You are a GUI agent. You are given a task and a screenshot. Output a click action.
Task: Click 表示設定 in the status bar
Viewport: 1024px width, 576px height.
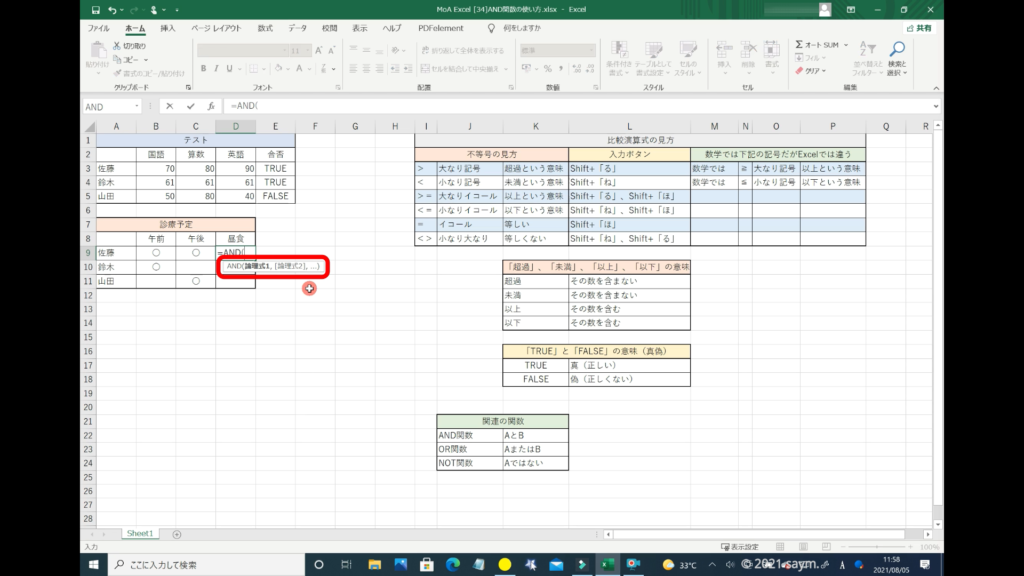(x=743, y=547)
